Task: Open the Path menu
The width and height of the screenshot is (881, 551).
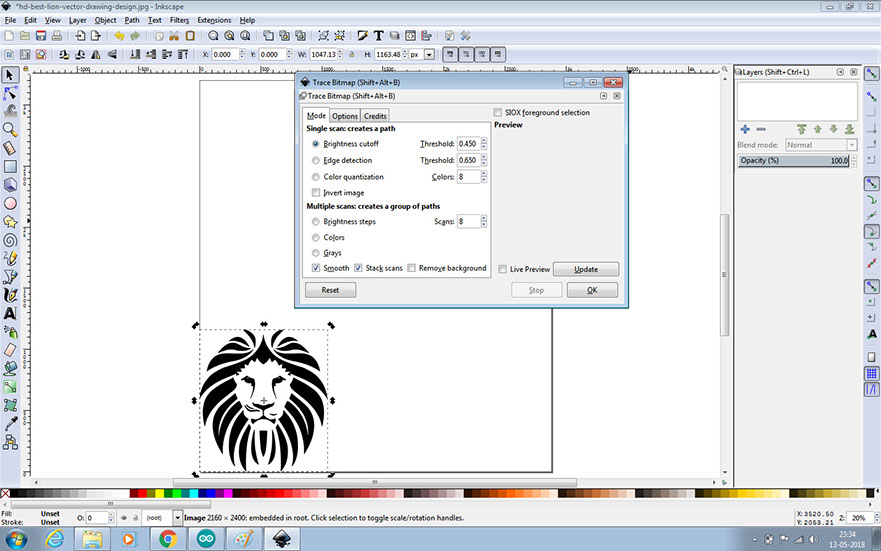Action: point(132,20)
